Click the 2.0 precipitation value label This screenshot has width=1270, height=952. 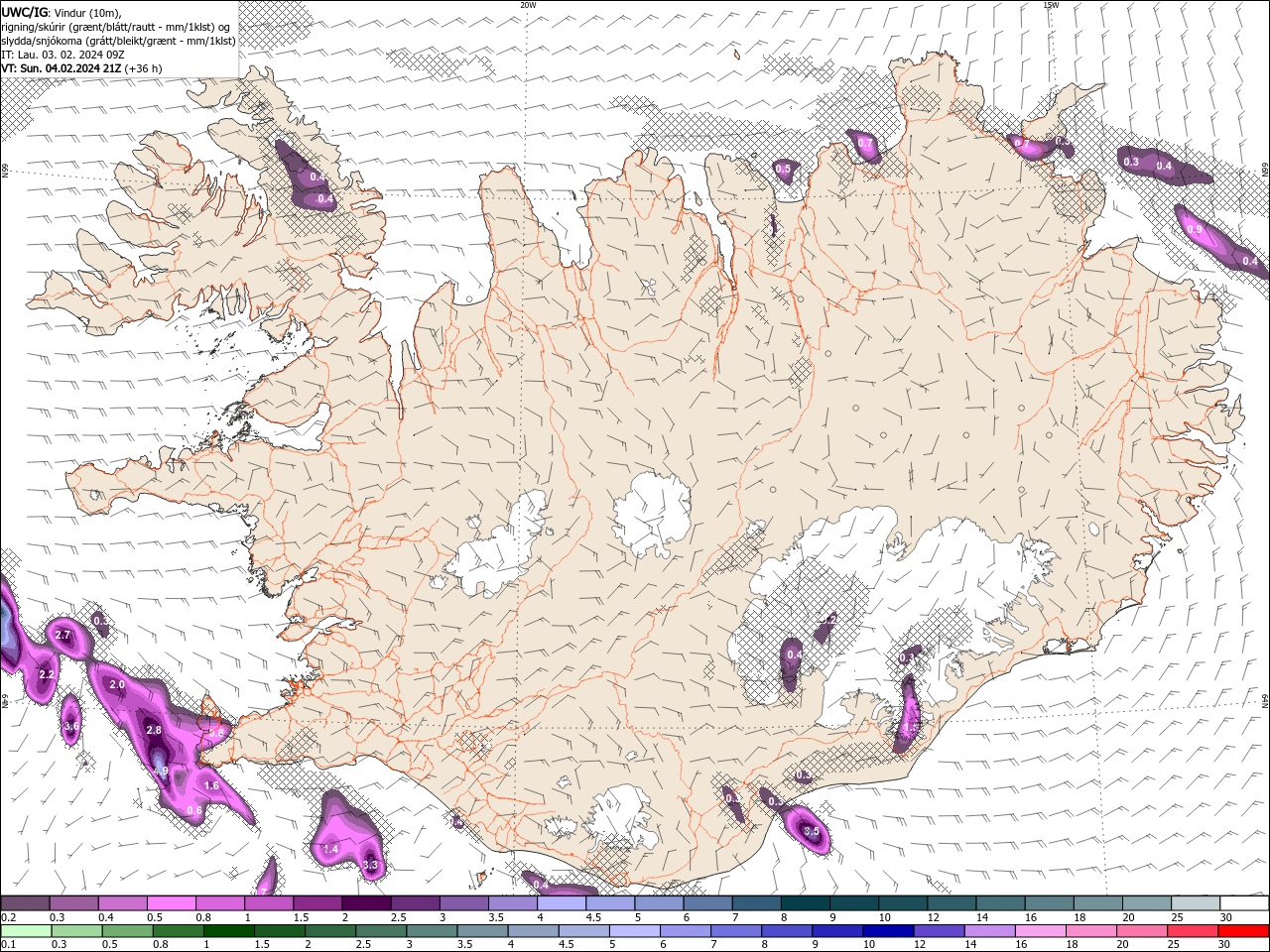tap(117, 684)
